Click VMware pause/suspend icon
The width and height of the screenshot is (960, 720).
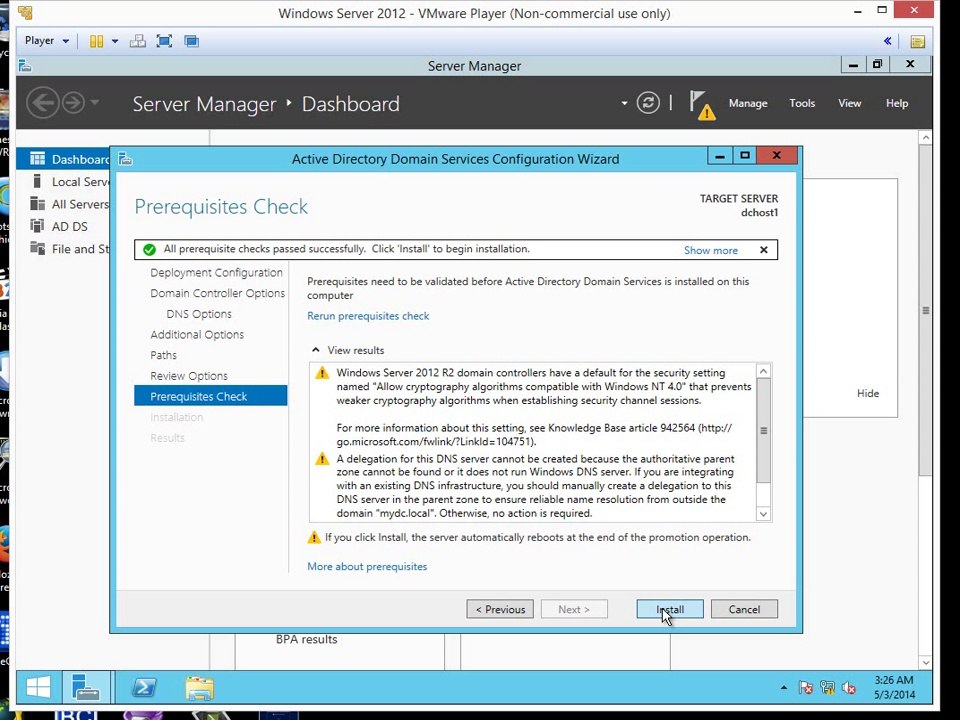96,41
